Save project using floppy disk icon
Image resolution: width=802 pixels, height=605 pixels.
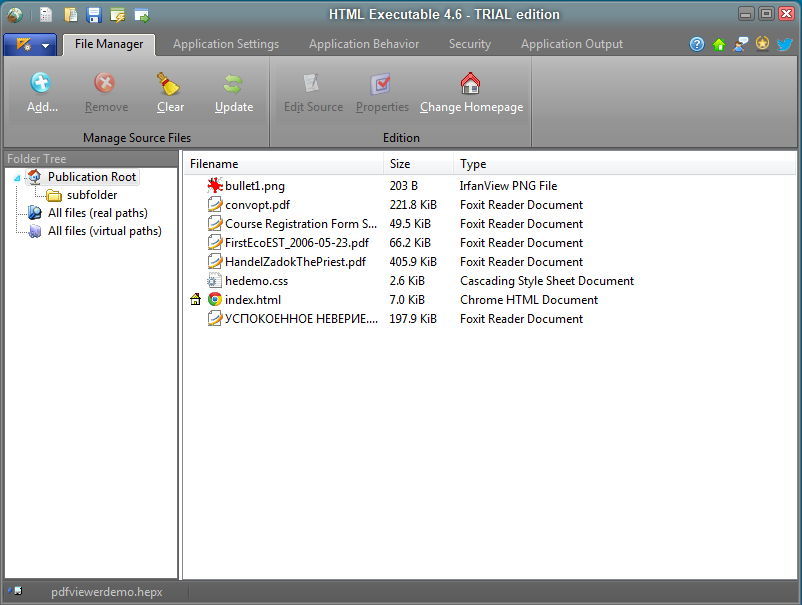click(94, 15)
